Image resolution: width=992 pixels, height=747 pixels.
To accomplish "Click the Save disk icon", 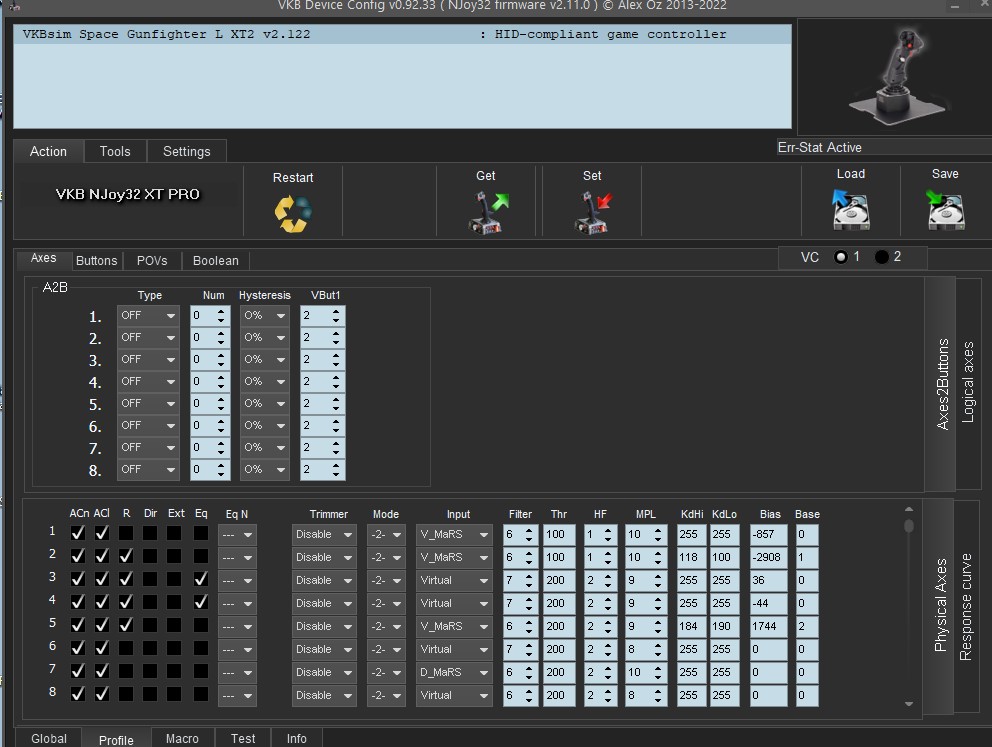I will (946, 210).
